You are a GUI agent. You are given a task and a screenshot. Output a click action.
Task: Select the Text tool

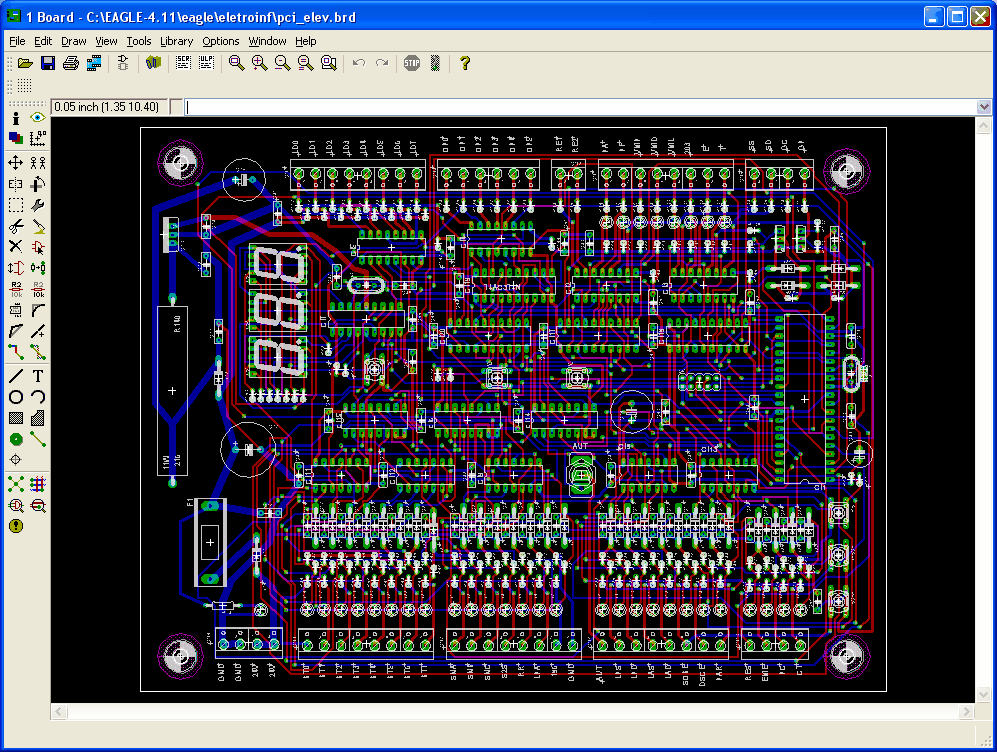[x=38, y=376]
